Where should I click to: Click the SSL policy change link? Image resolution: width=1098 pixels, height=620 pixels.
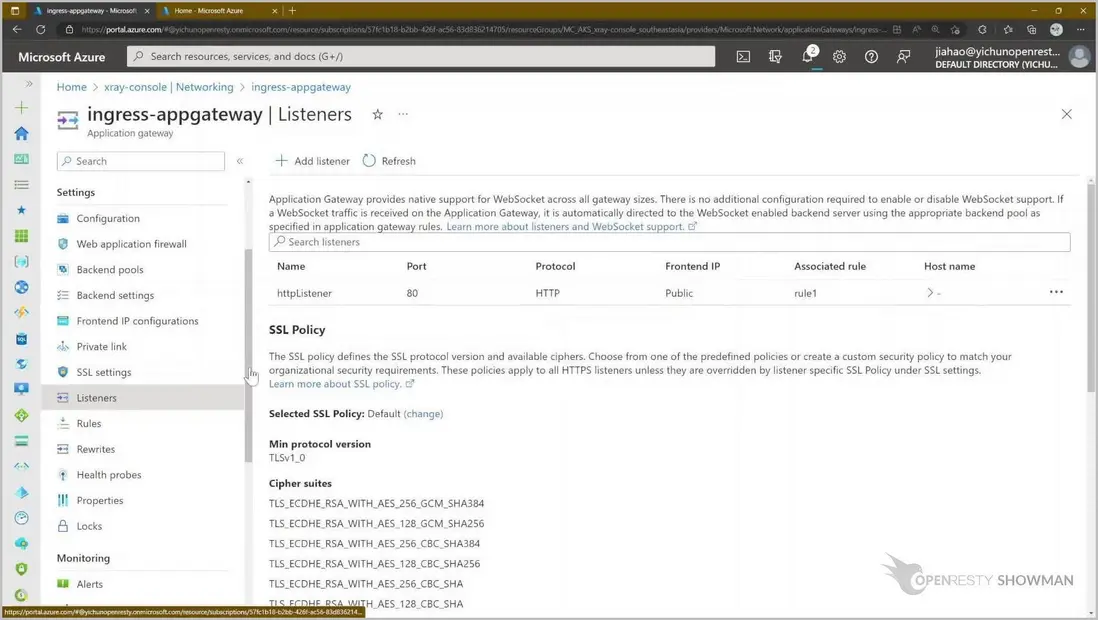423,414
